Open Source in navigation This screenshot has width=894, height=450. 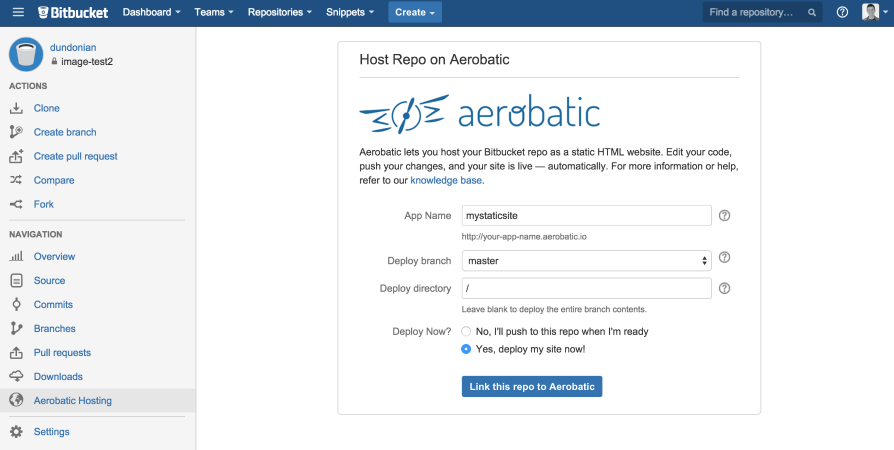49,280
